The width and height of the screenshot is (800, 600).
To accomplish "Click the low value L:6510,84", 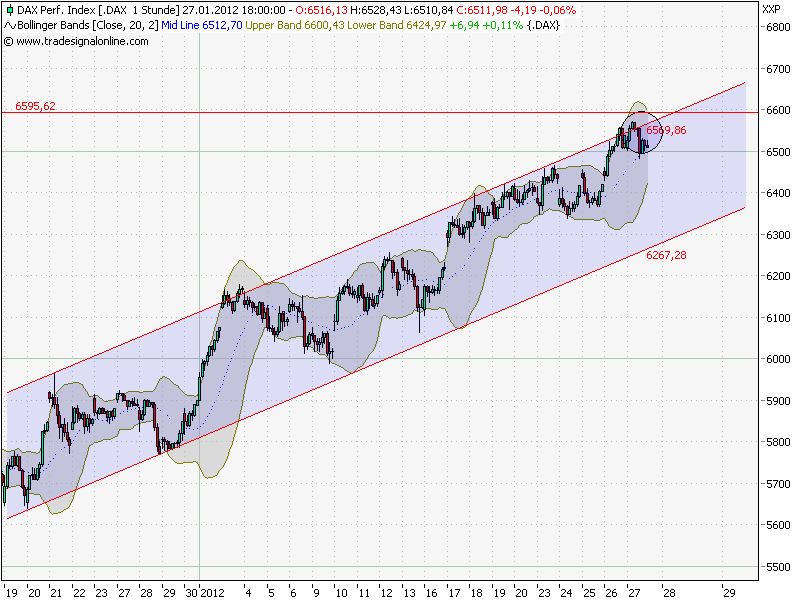I will click(x=429, y=10).
